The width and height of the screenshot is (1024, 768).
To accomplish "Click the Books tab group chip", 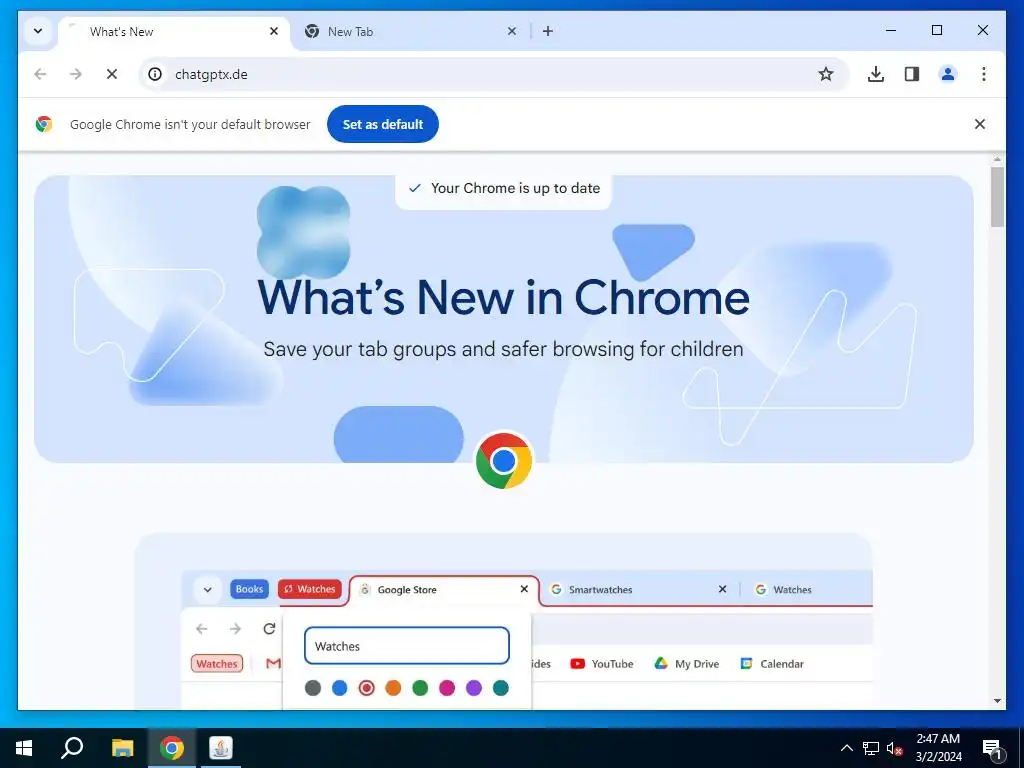I will (x=249, y=589).
